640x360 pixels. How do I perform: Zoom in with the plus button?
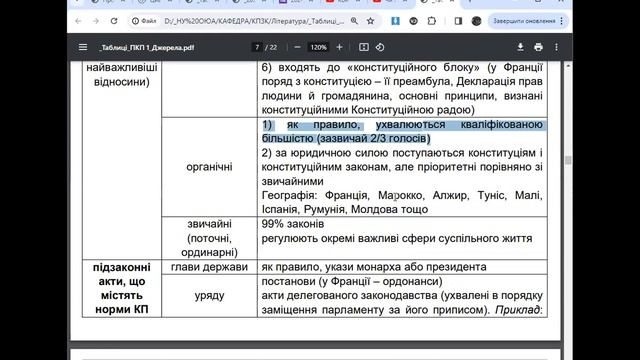coord(339,47)
